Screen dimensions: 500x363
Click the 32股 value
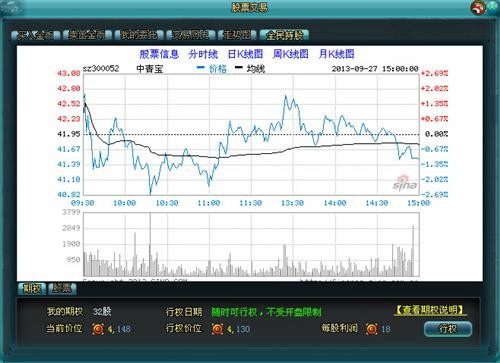tap(102, 311)
